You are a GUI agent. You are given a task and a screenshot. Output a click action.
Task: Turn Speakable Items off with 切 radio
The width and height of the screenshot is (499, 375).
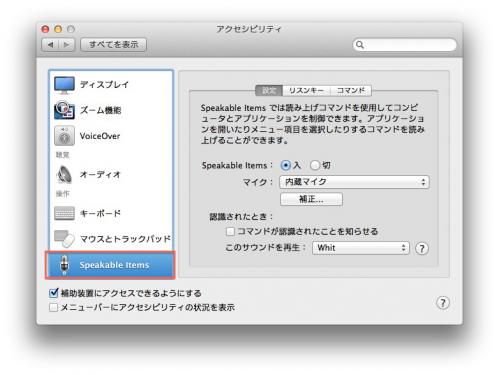click(x=315, y=165)
